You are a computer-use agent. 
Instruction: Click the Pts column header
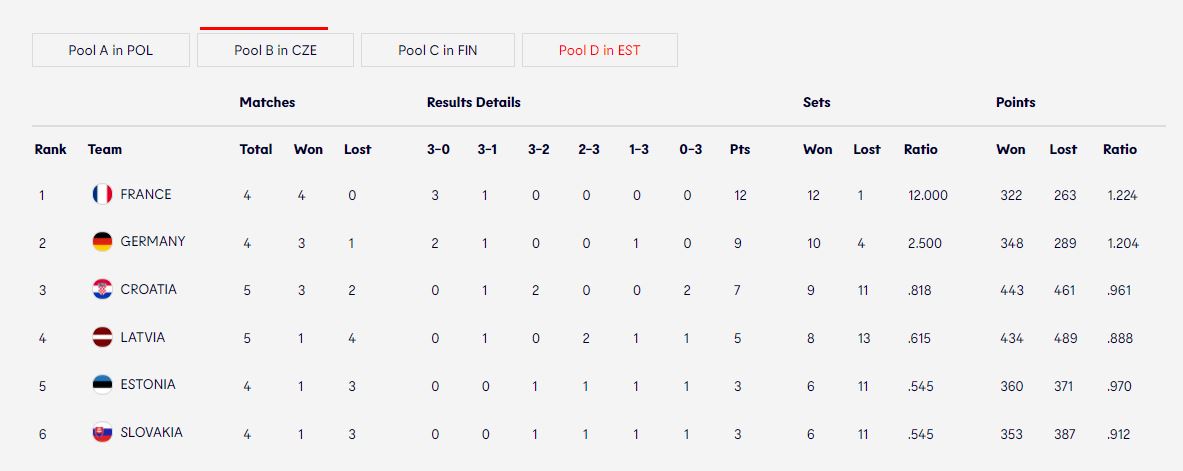[x=740, y=149]
